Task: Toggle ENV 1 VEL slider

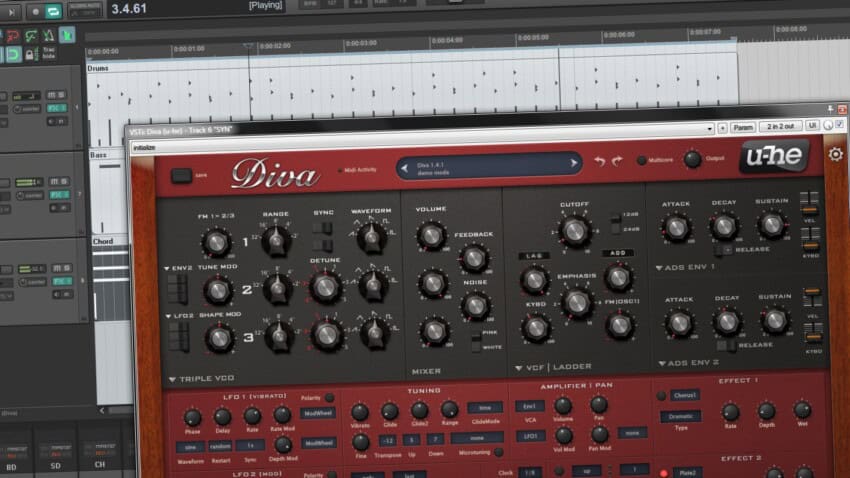Action: 809,204
